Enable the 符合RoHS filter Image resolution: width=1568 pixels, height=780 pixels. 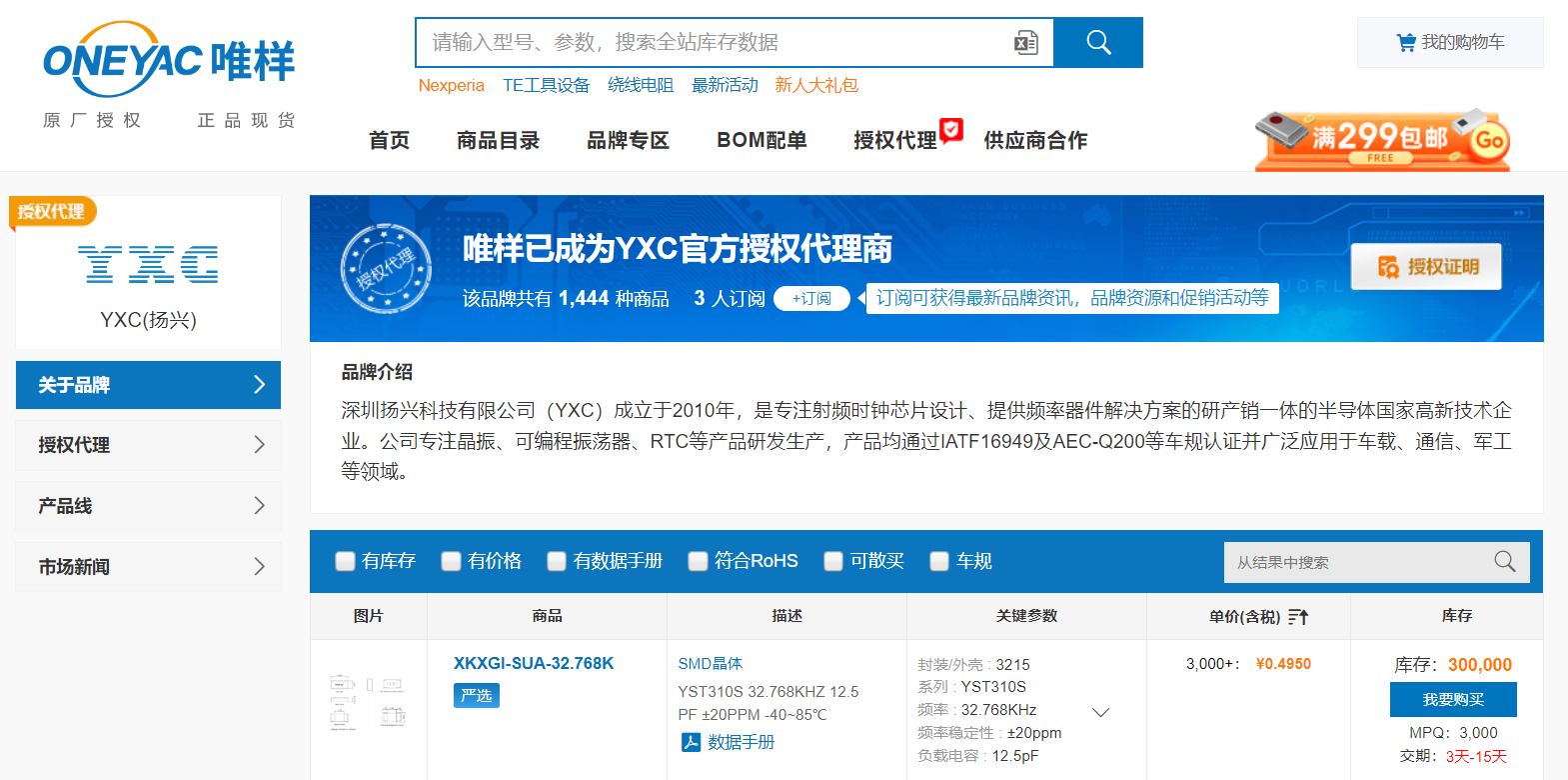(x=698, y=561)
